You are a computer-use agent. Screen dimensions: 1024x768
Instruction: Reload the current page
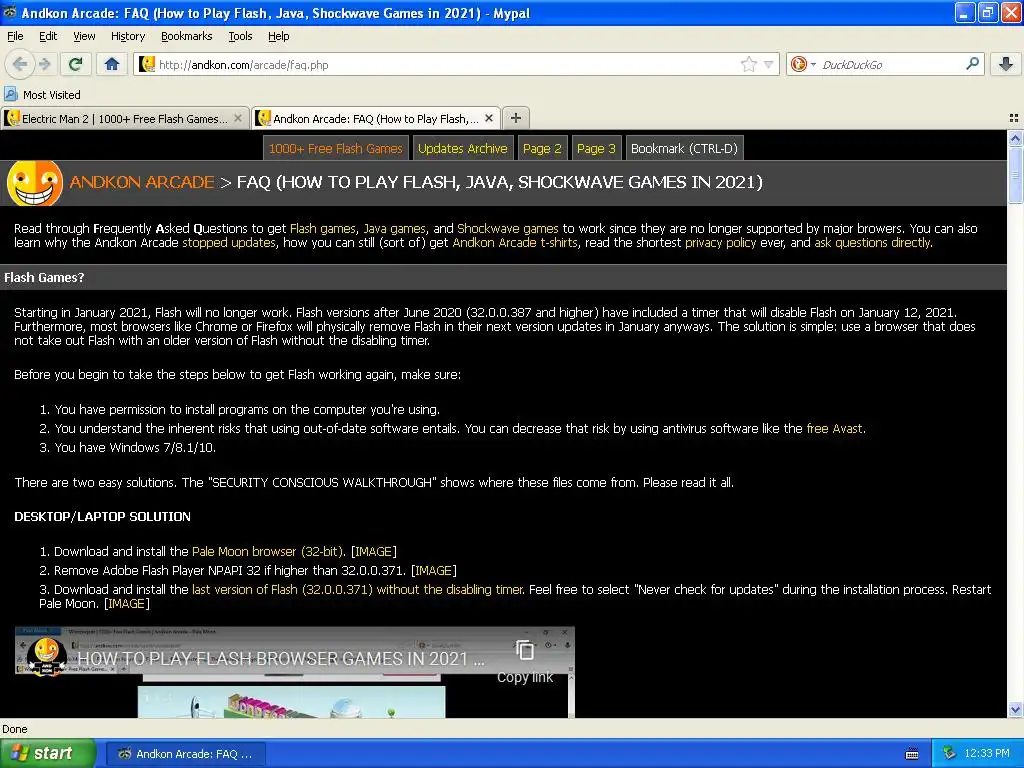76,64
